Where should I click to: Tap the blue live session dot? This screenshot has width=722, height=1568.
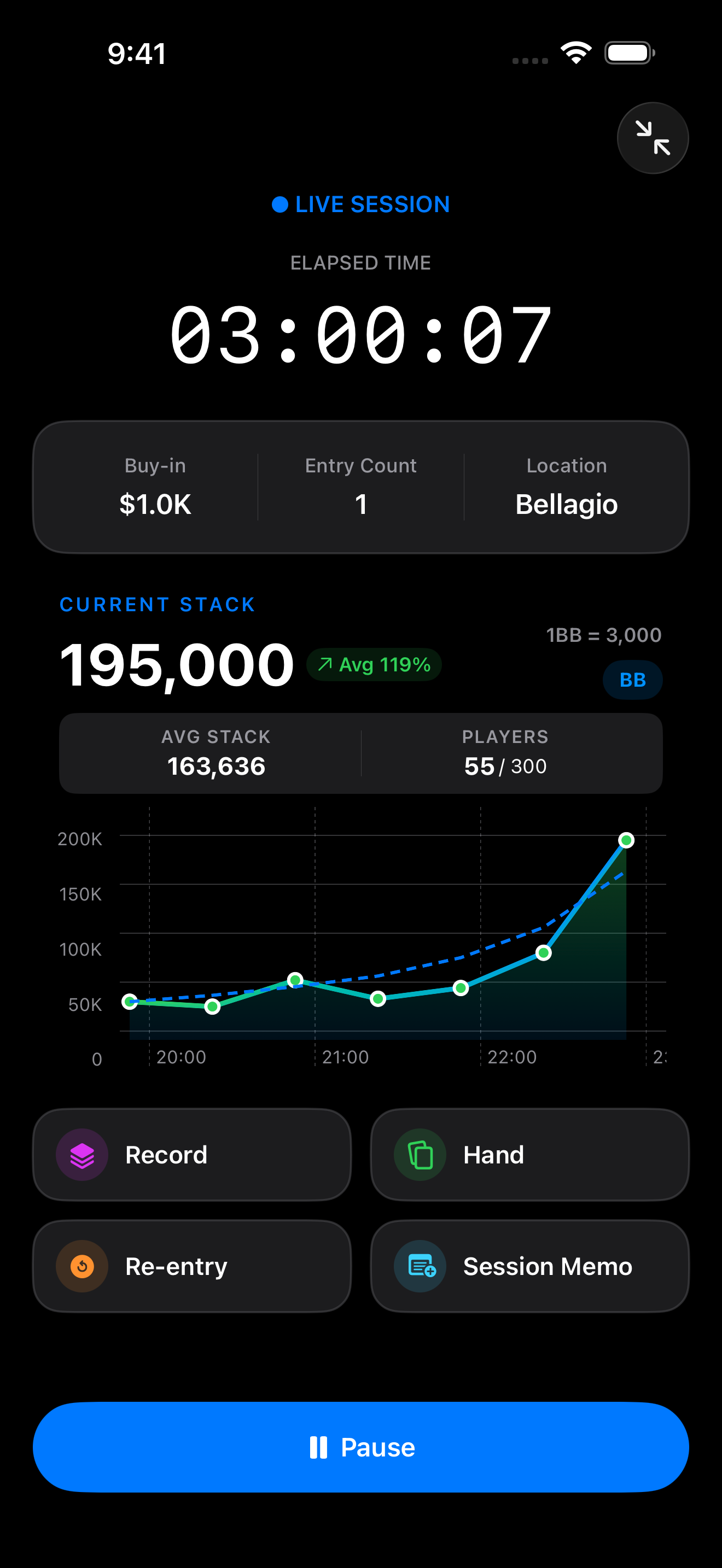pyautogui.click(x=280, y=204)
